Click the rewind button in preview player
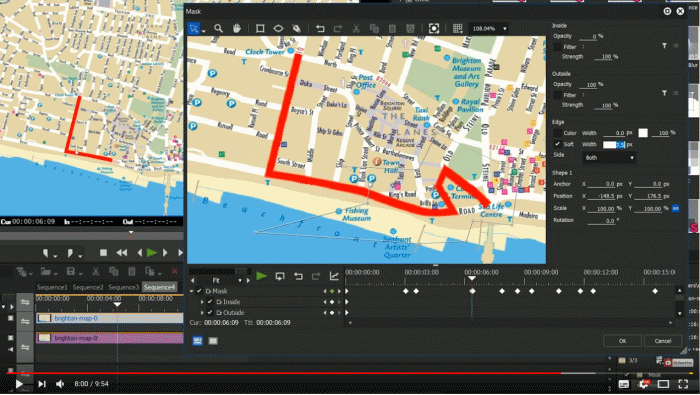 [x=121, y=253]
